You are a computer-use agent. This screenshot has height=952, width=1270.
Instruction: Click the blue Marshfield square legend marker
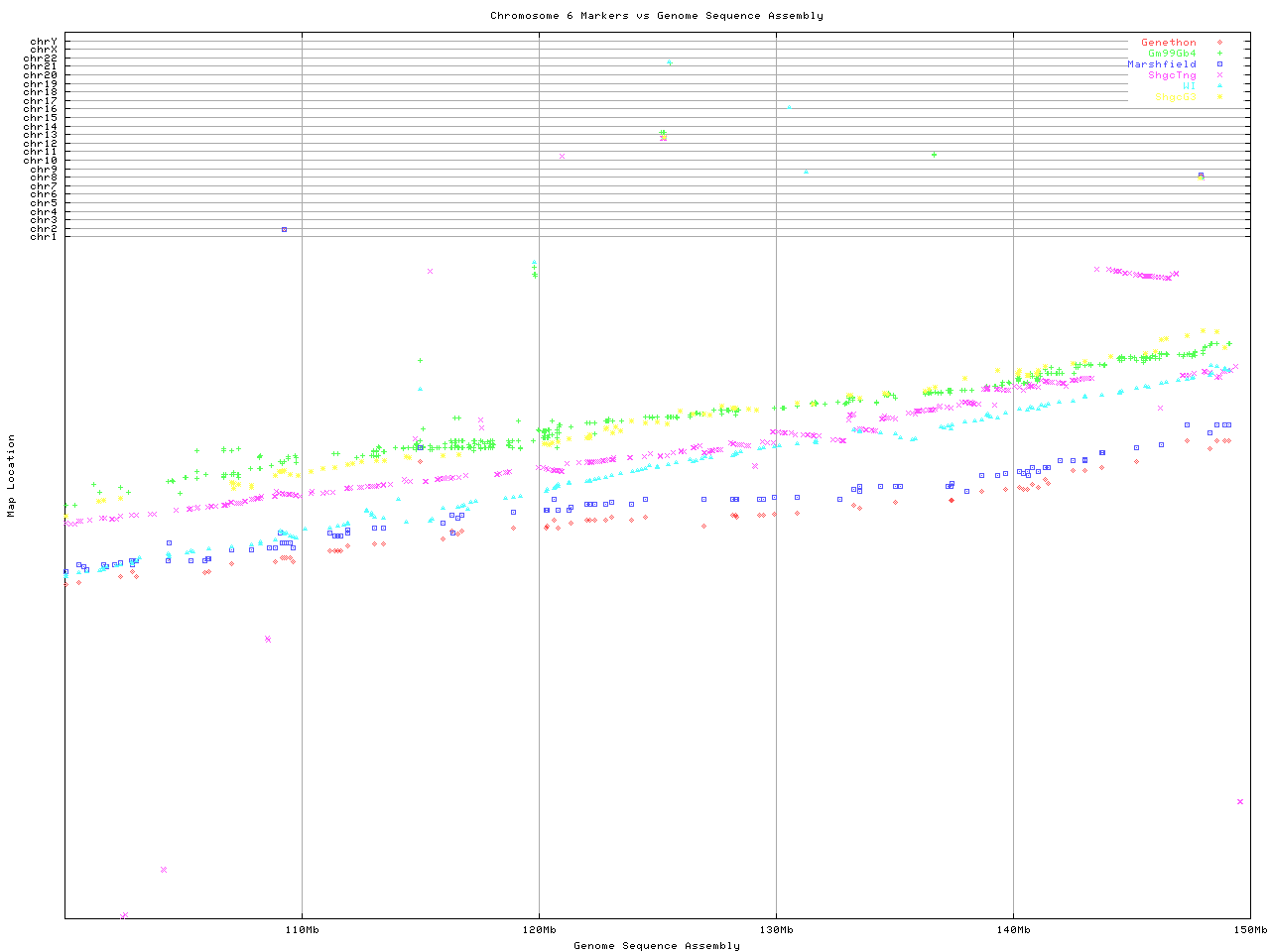pyautogui.click(x=1219, y=64)
